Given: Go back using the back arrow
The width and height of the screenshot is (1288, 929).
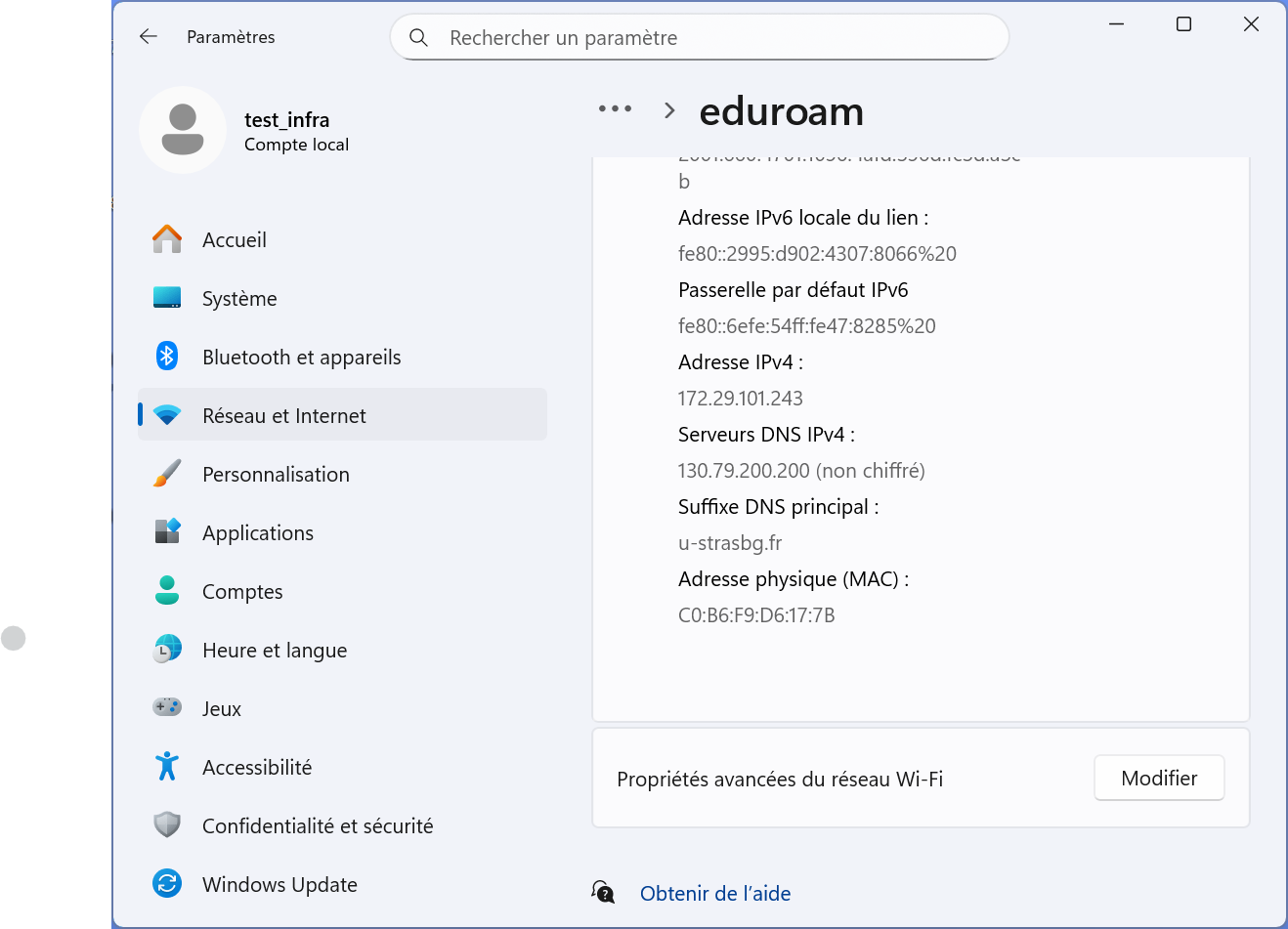Looking at the screenshot, I should point(149,37).
